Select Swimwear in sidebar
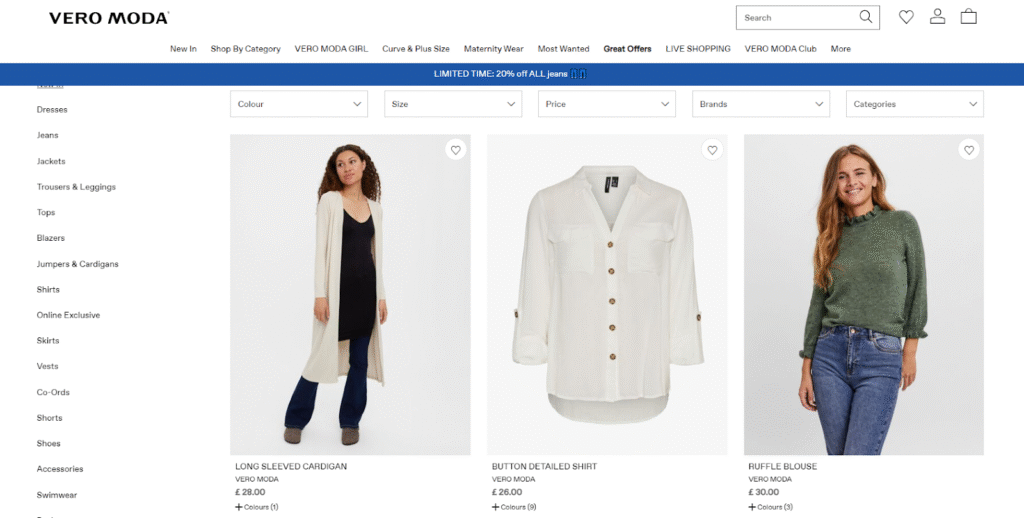The height and width of the screenshot is (518, 1024). (x=57, y=495)
